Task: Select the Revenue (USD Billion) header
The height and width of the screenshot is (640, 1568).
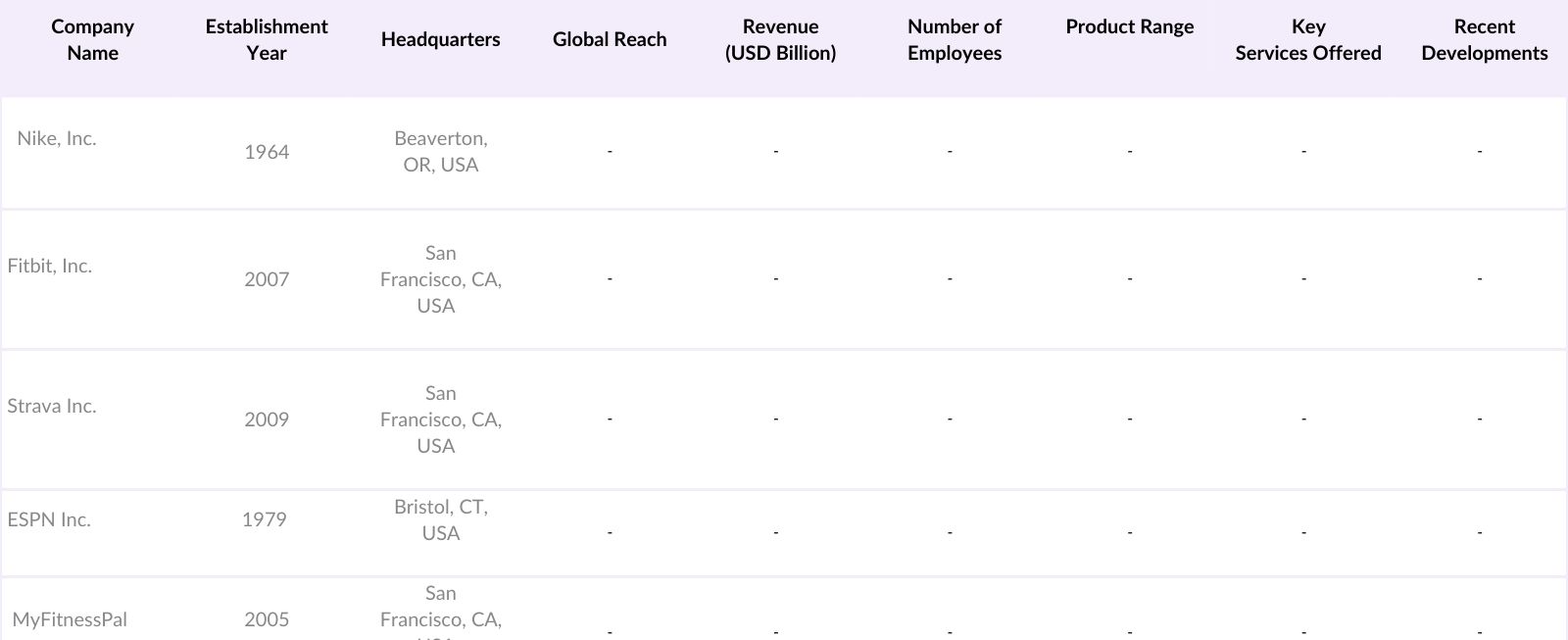Action: point(780,40)
